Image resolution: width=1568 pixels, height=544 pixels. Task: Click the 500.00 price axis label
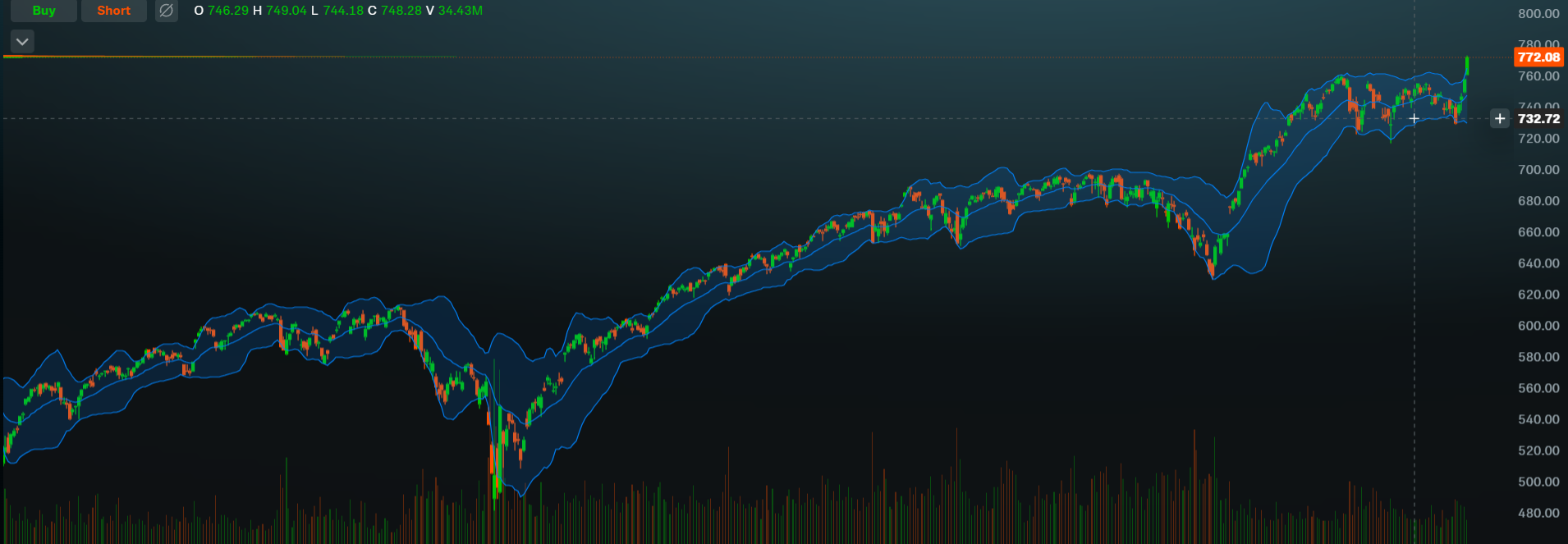click(1538, 482)
